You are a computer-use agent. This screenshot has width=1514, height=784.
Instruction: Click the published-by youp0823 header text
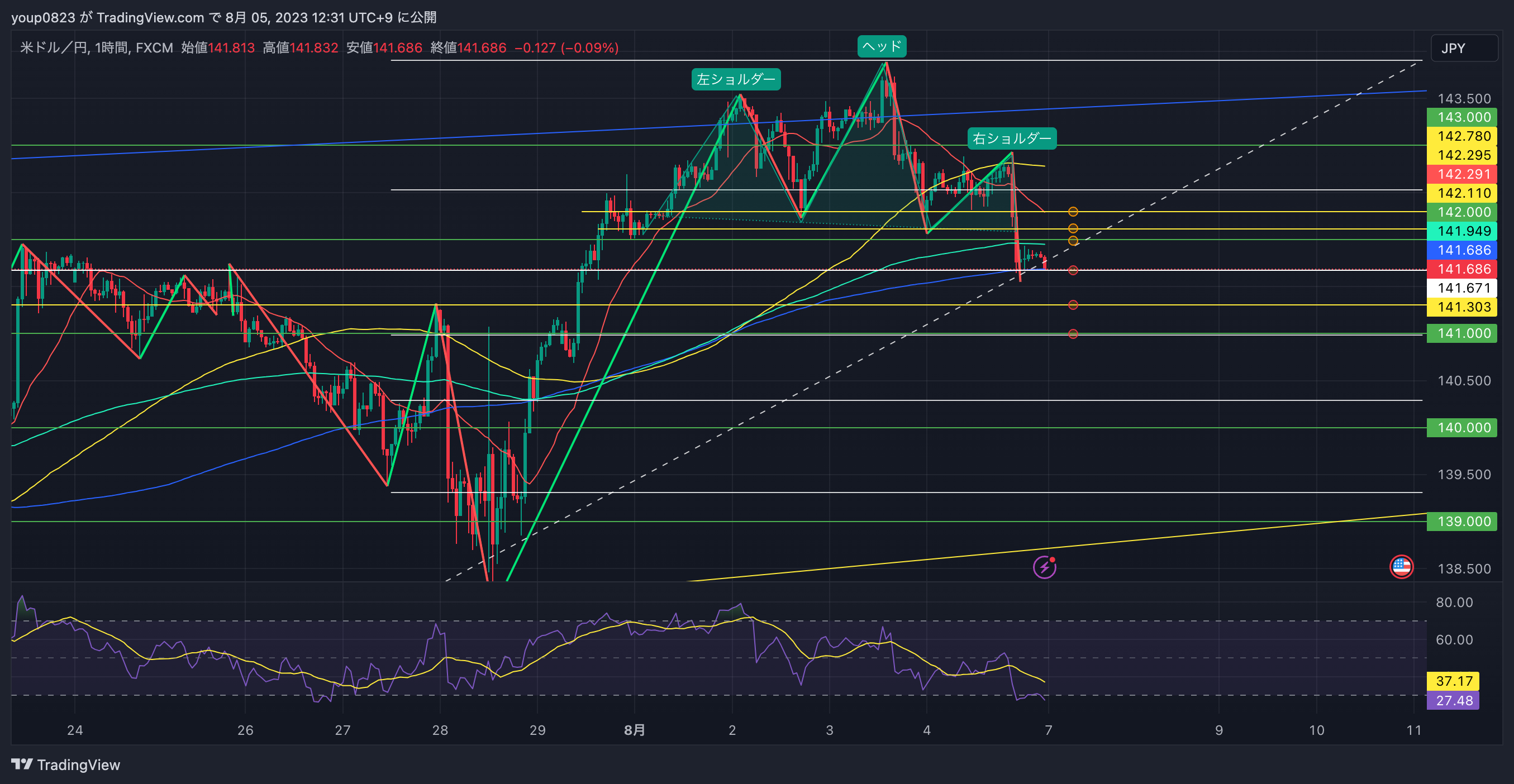point(223,17)
